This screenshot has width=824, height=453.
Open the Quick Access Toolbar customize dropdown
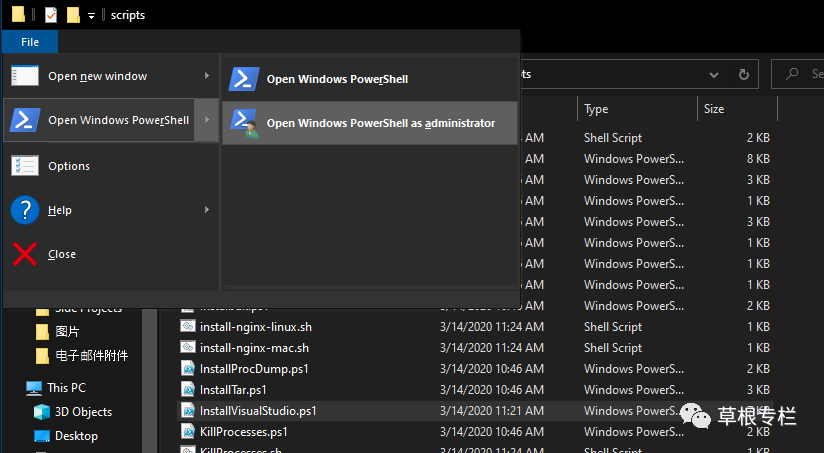click(91, 16)
